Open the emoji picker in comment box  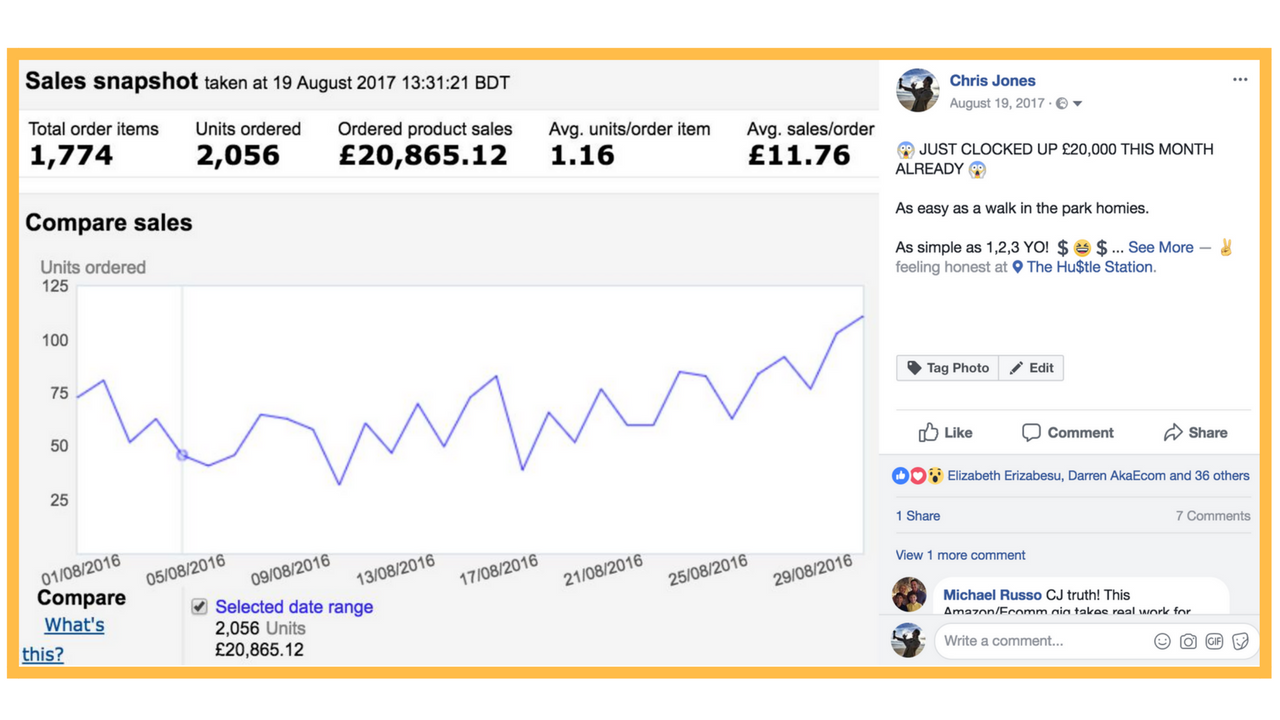click(x=1162, y=641)
